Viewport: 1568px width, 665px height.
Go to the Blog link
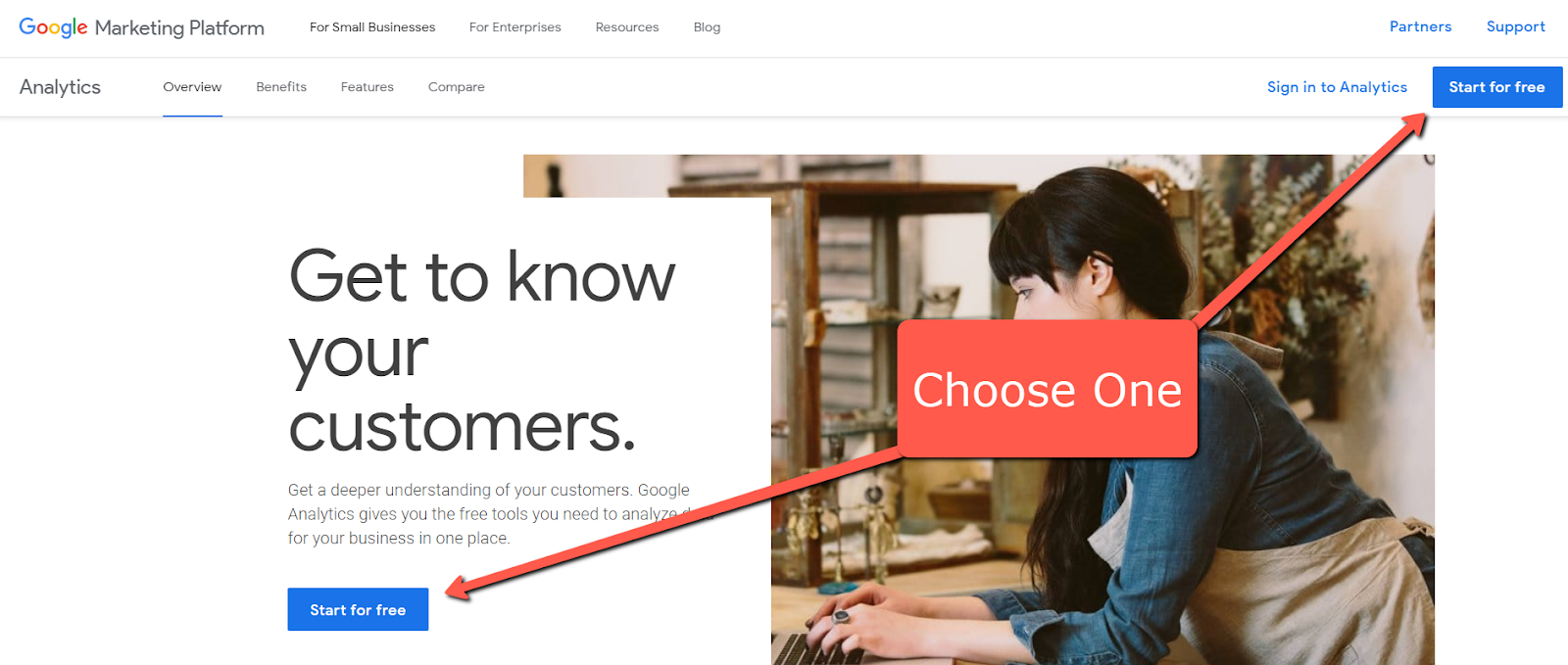[707, 27]
